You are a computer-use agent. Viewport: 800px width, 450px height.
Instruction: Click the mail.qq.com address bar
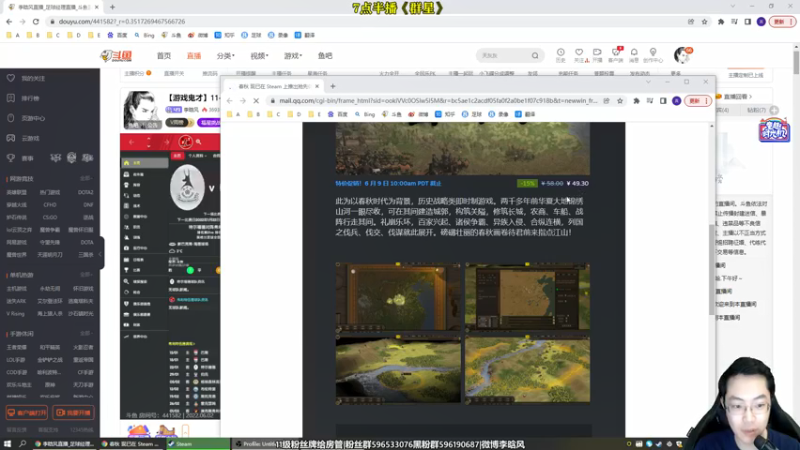coord(438,101)
